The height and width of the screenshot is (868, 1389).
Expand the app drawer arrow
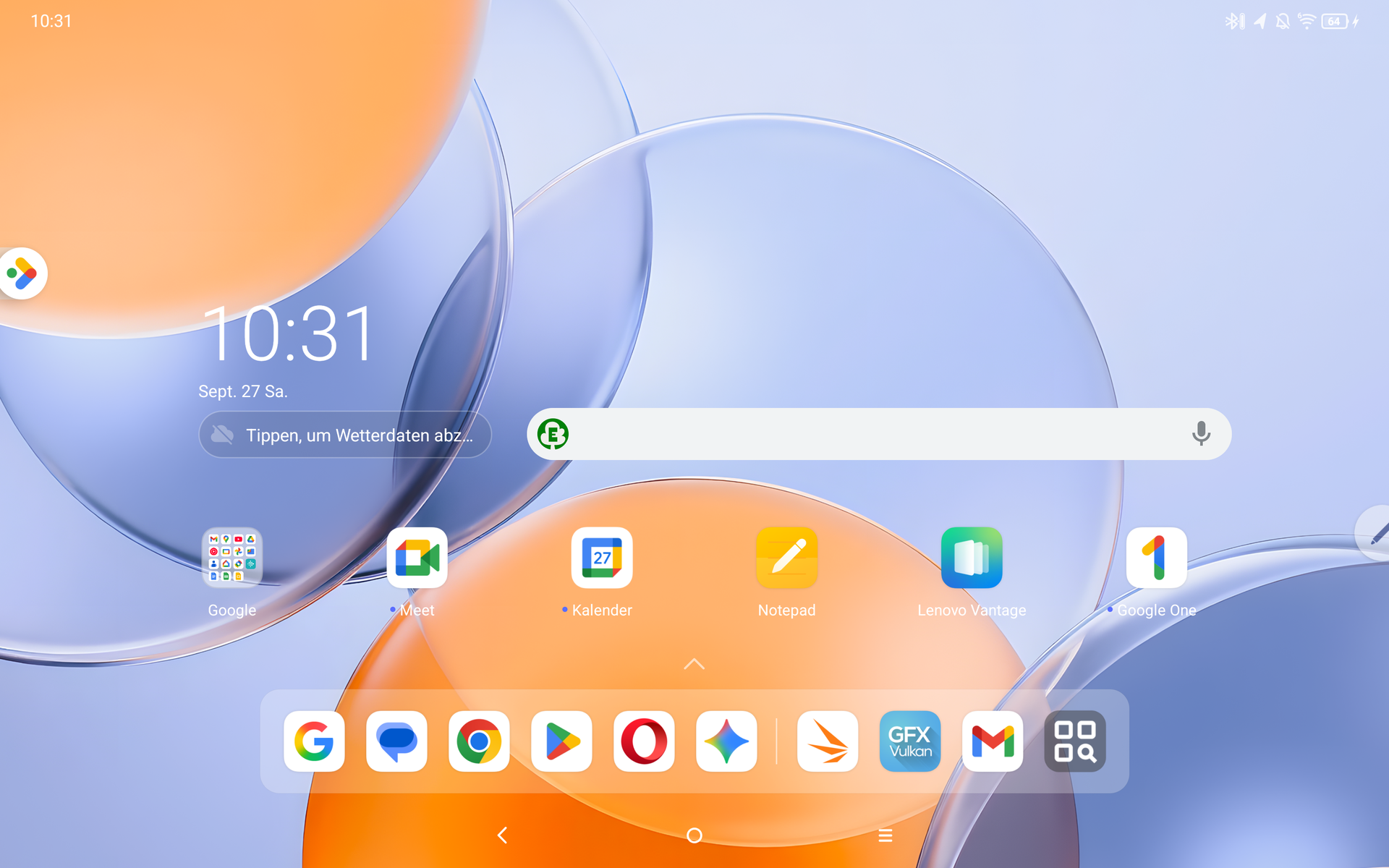pyautogui.click(x=694, y=664)
